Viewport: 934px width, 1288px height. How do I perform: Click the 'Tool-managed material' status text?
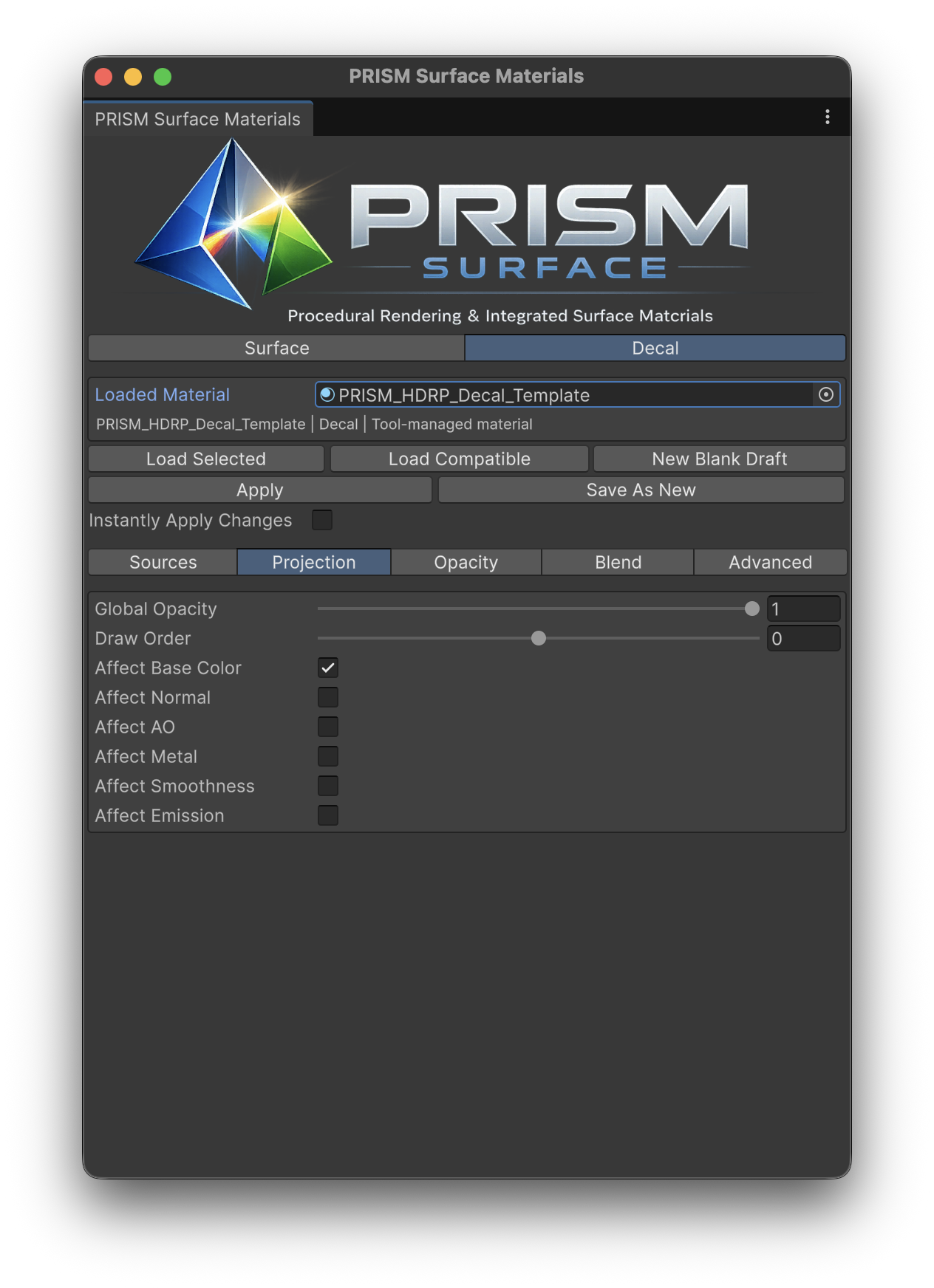(451, 424)
